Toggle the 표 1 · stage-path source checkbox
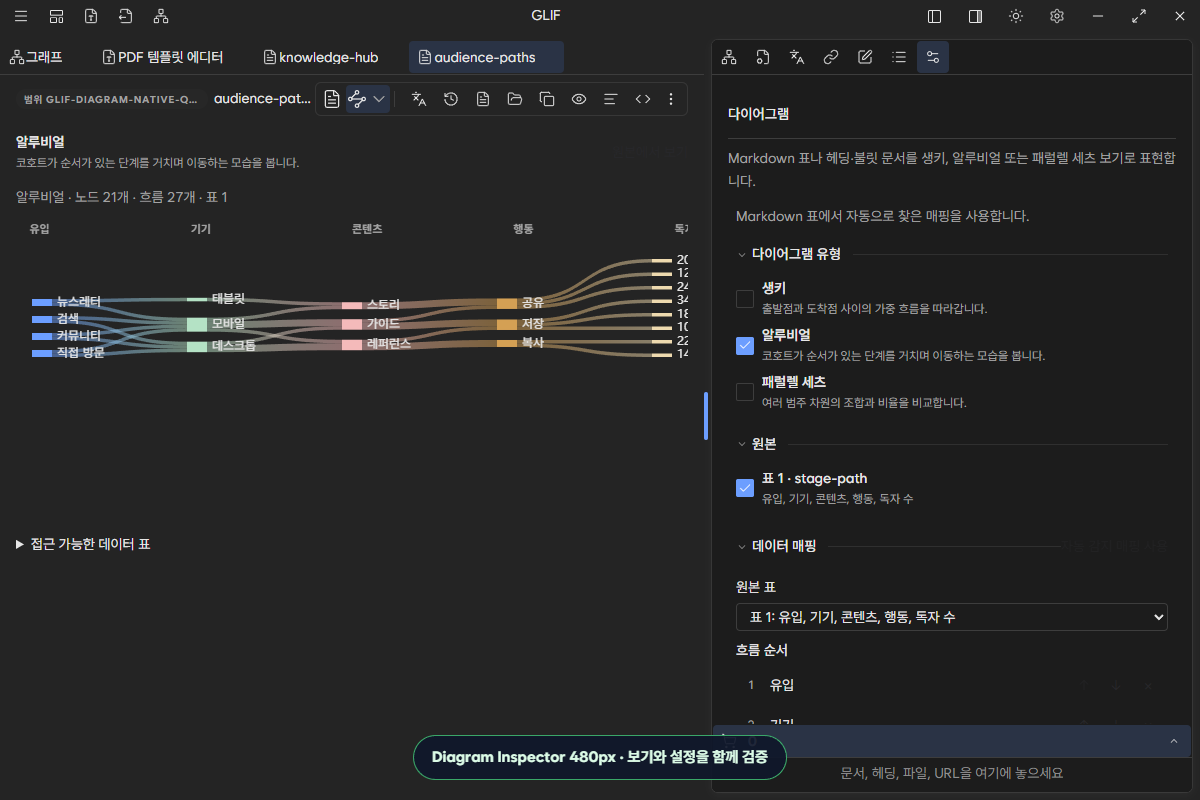This screenshot has width=1200, height=800. pyautogui.click(x=745, y=488)
